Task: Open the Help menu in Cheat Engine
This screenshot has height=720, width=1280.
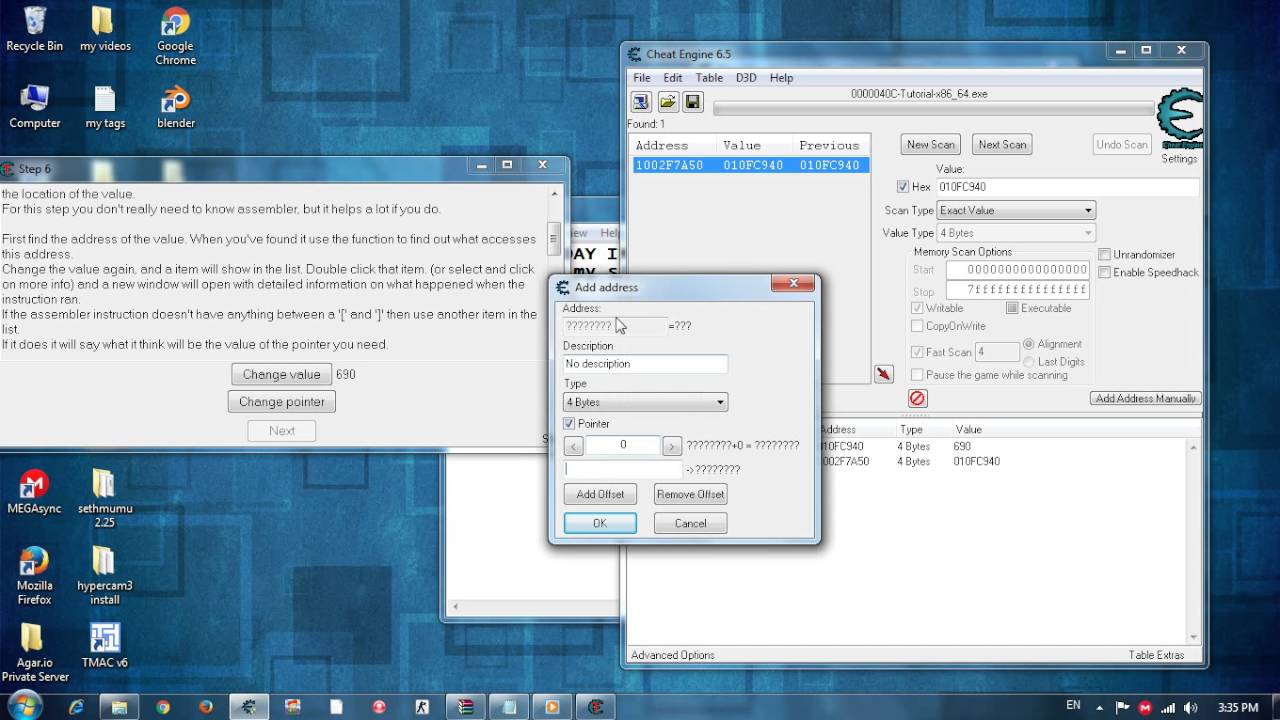Action: point(781,77)
